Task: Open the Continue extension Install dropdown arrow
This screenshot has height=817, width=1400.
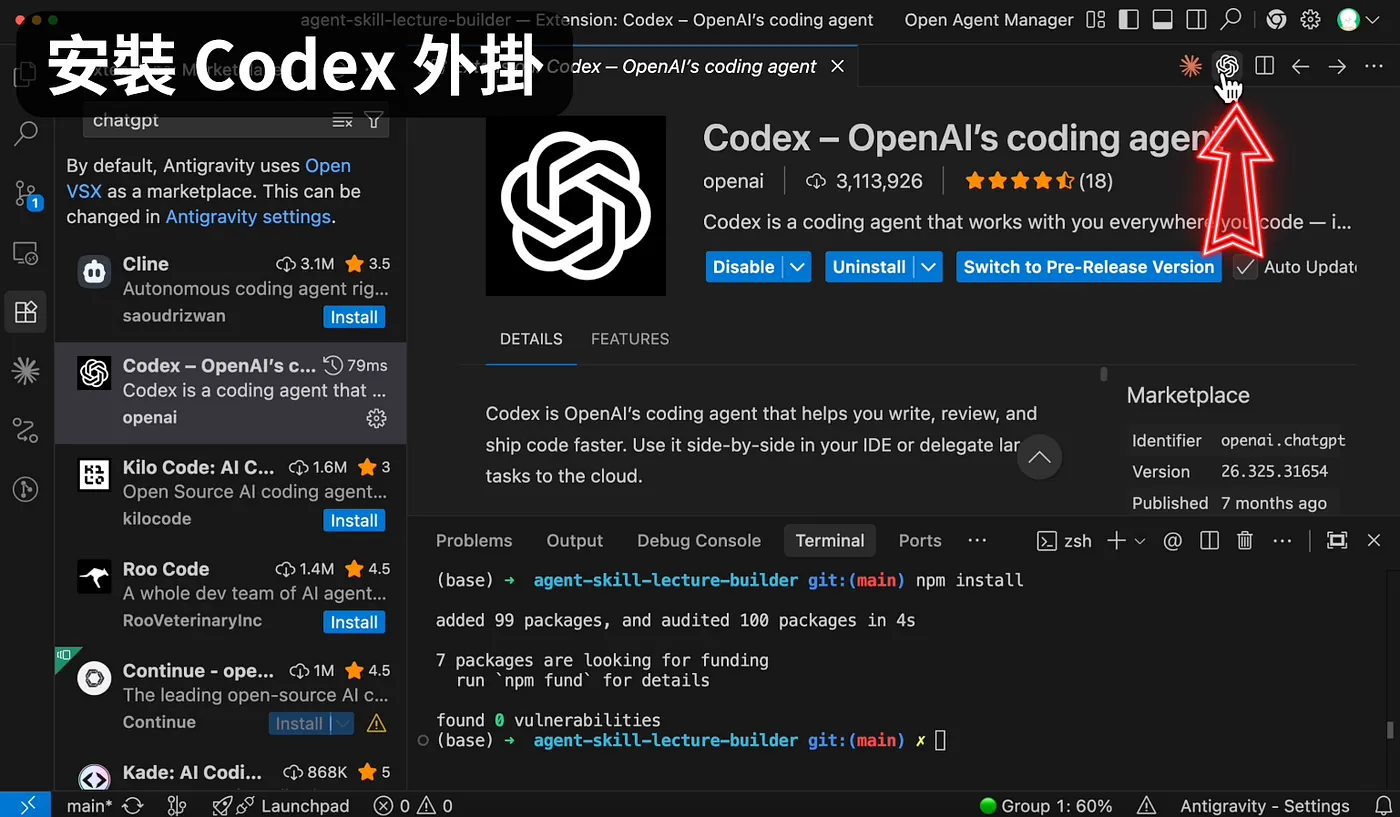Action: (343, 724)
